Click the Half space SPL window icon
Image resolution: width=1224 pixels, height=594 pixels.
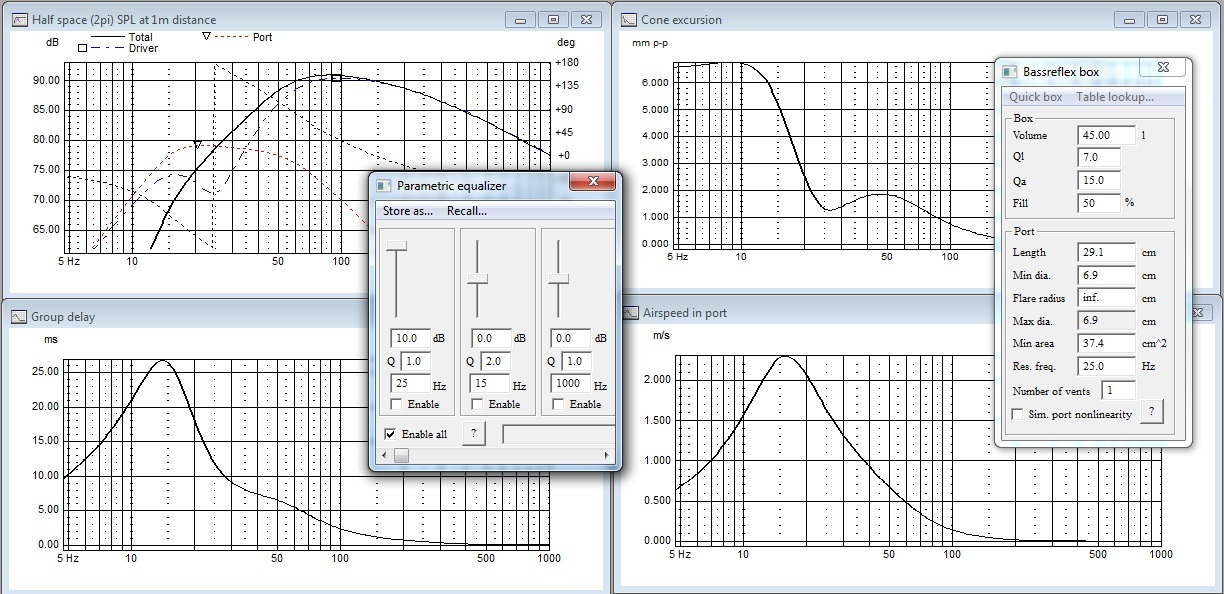pyautogui.click(x=19, y=19)
